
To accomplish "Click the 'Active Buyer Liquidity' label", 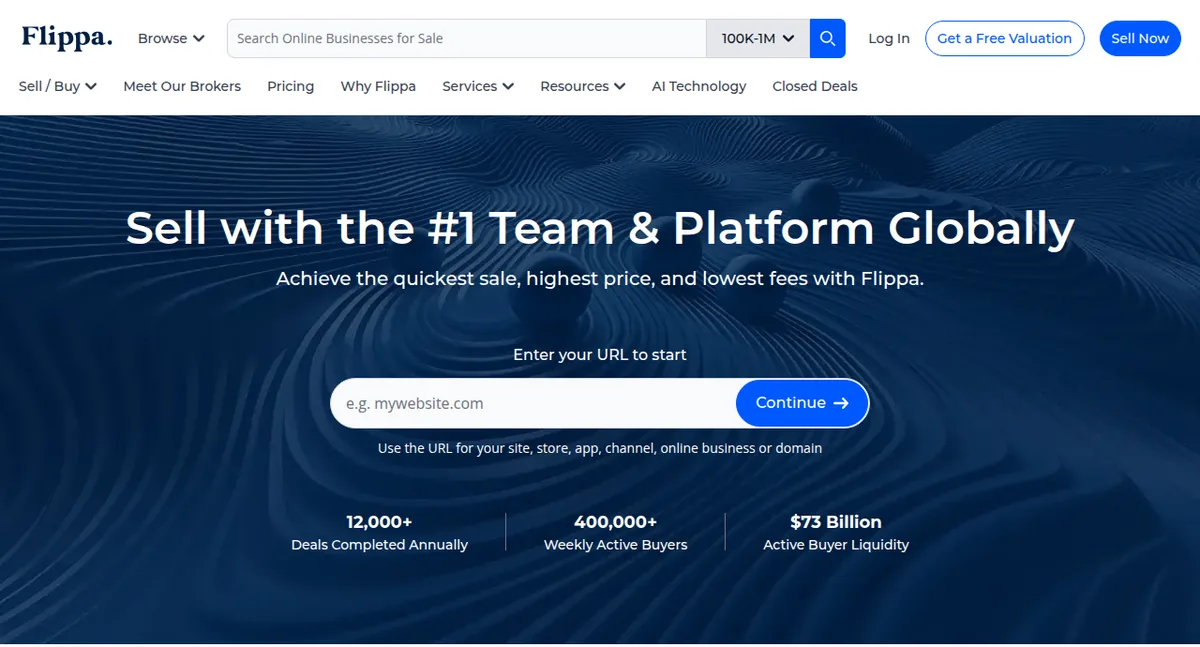I will click(836, 545).
